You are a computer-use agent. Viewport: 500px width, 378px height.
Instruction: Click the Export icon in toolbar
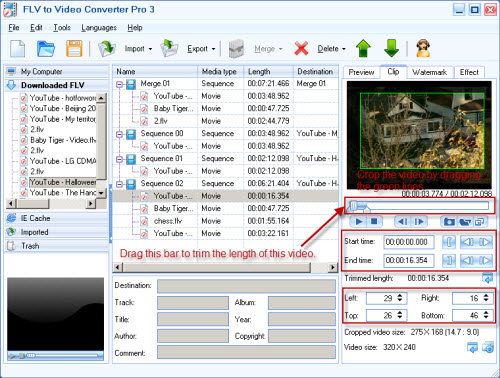(169, 49)
